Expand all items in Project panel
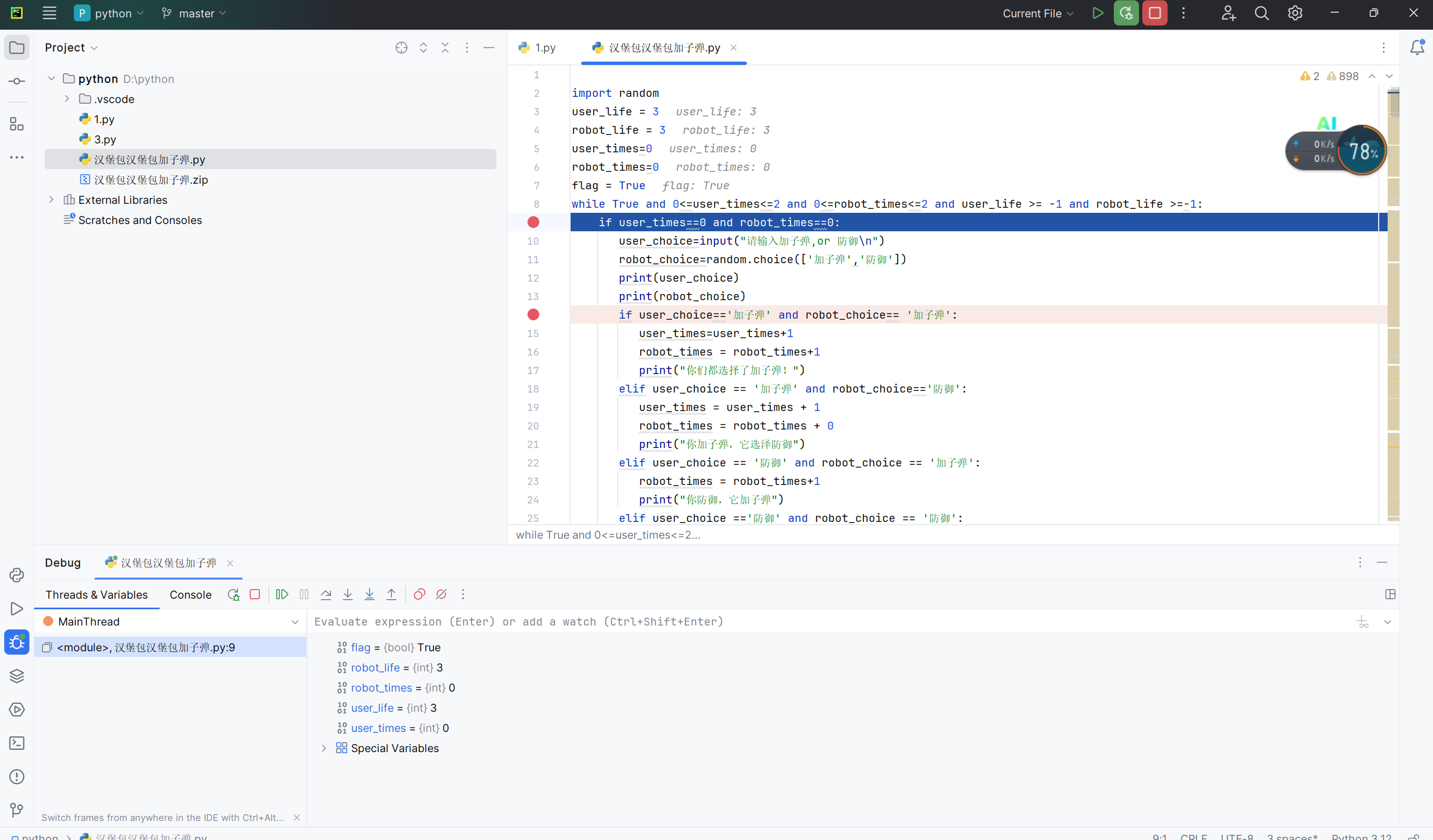The width and height of the screenshot is (1433, 840). click(x=423, y=48)
